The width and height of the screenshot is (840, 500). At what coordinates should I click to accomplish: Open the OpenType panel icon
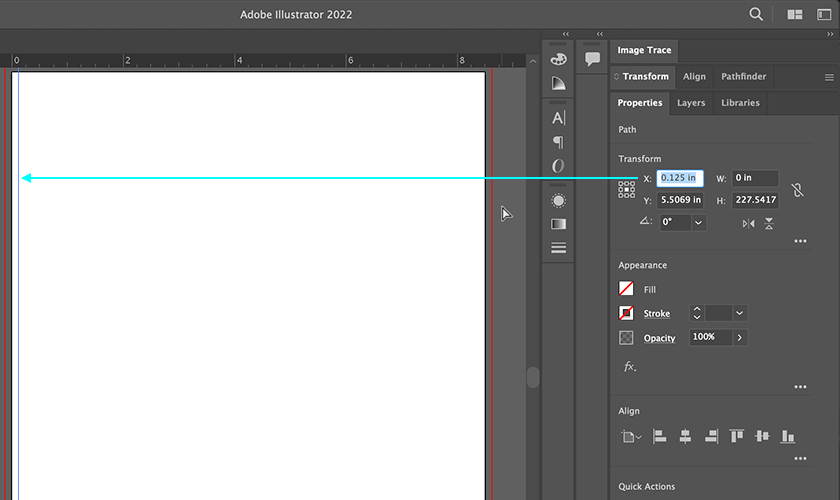tap(558, 166)
